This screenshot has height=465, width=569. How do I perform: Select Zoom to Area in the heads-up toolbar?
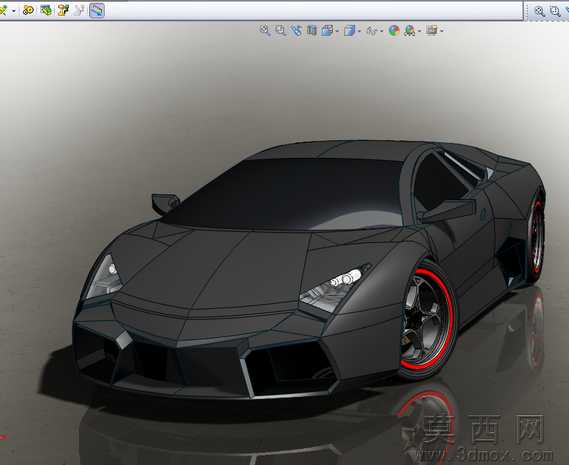[x=280, y=30]
